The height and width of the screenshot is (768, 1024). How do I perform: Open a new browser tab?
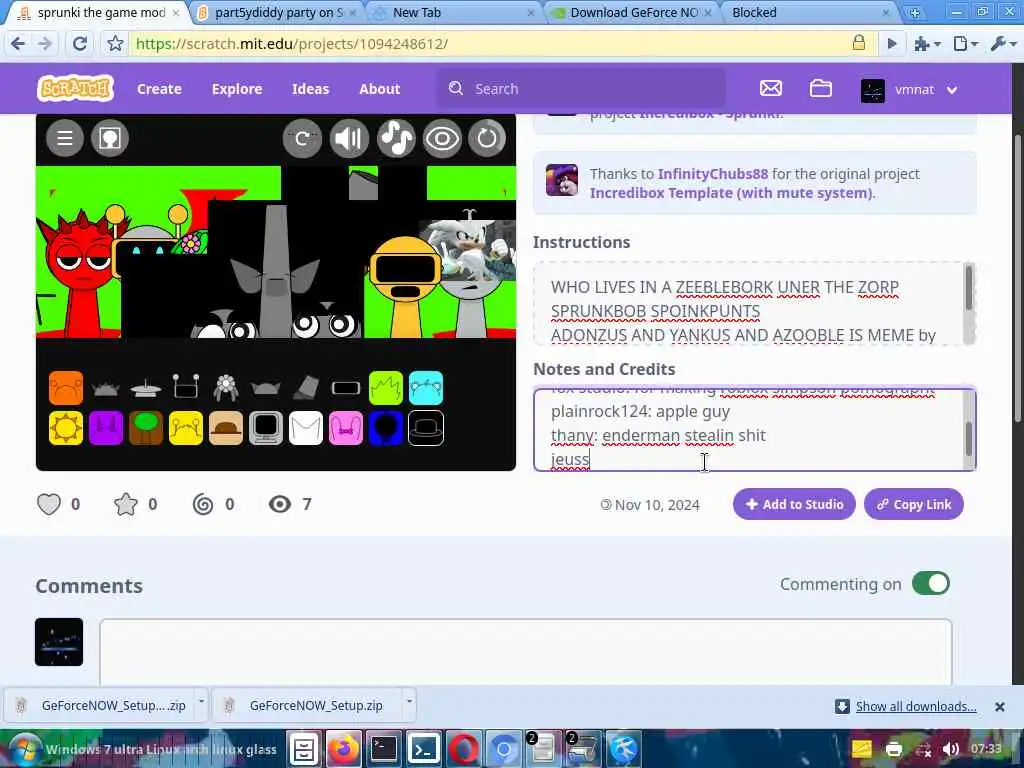(x=914, y=12)
